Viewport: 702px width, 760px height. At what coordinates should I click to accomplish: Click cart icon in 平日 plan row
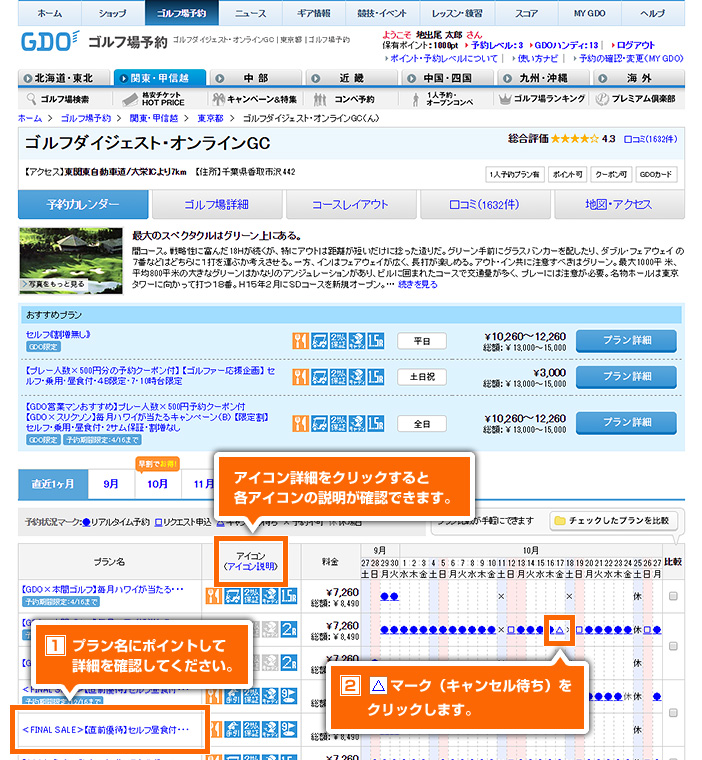tap(319, 341)
